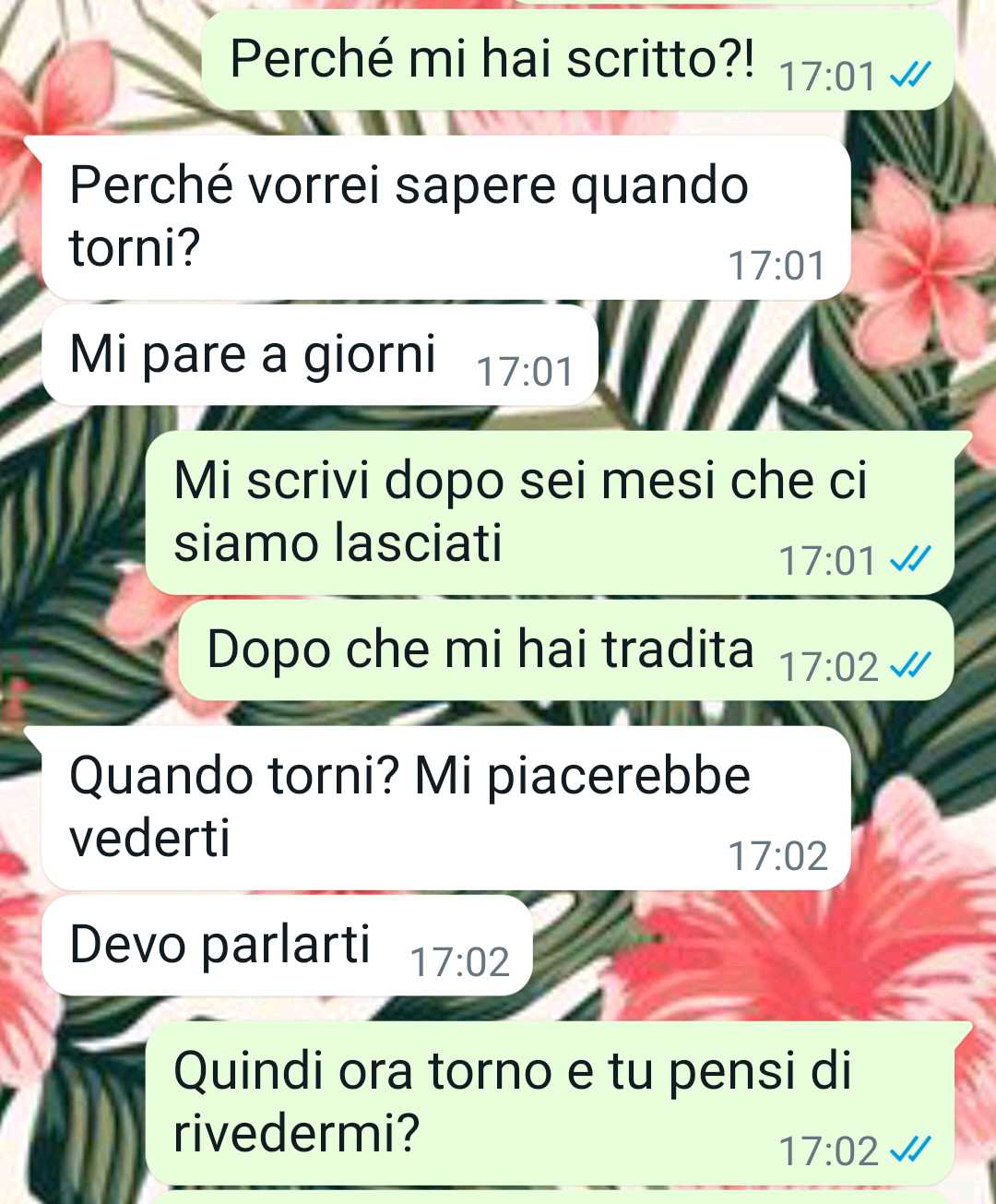This screenshot has width=996, height=1204.
Task: Tap the 17:02 timestamp on 'Devo parlarti'
Action: pyautogui.click(x=460, y=962)
